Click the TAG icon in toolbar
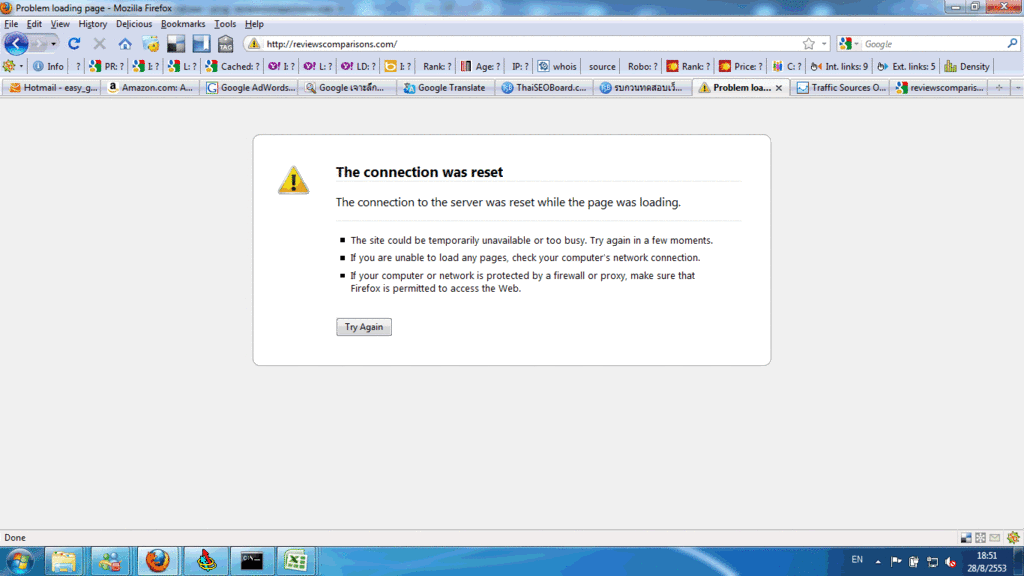Viewport: 1024px width, 576px height. coord(225,44)
